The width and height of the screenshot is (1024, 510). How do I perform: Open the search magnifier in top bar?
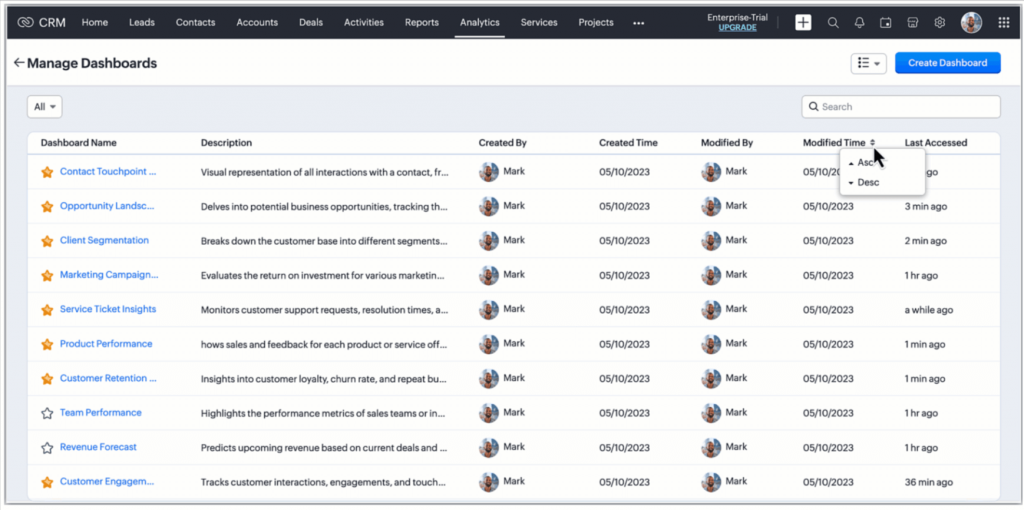tap(833, 22)
